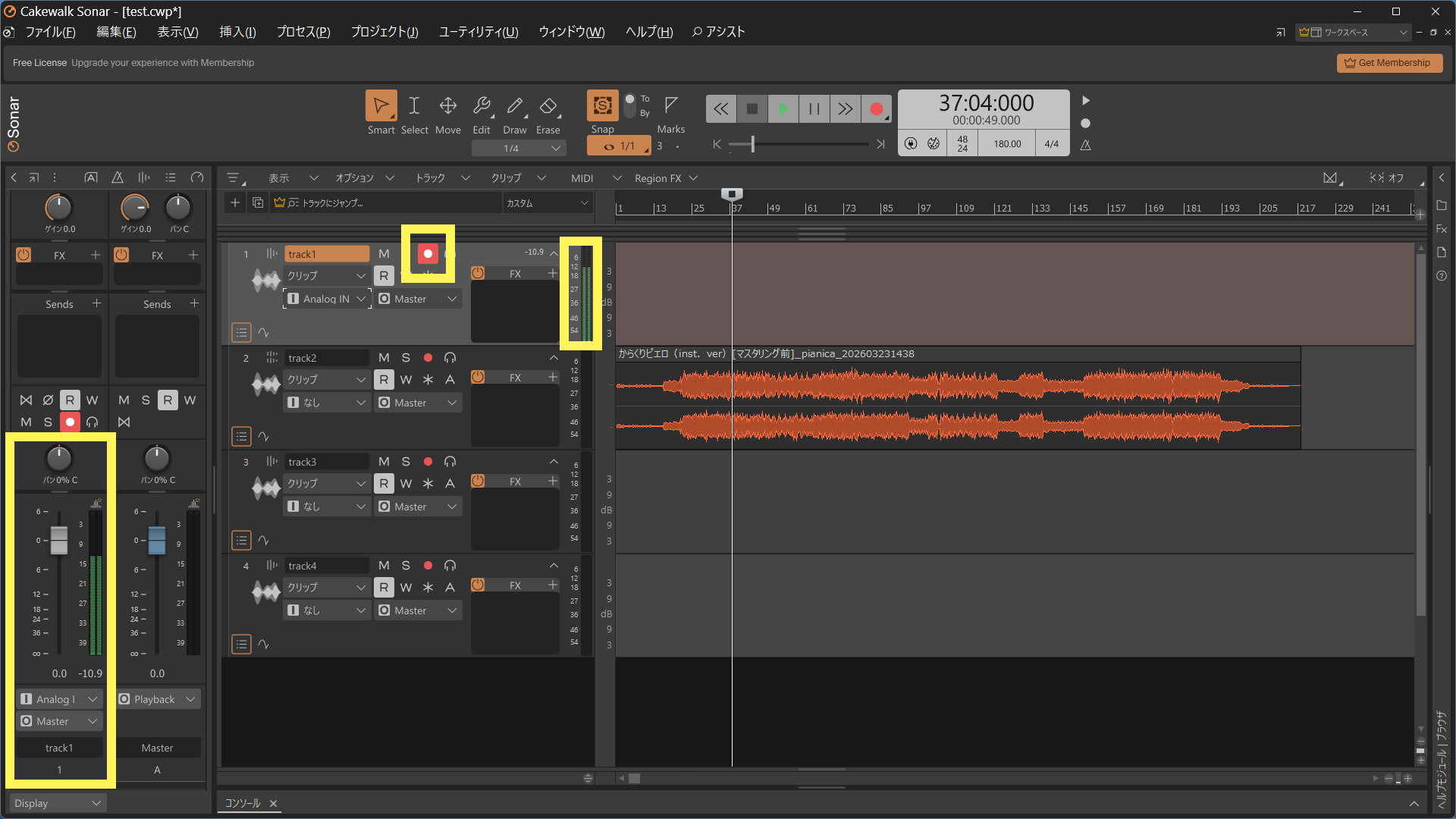Click measure 97 on the timeline ruler
Image resolution: width=1456 pixels, height=819 pixels.
(925, 208)
